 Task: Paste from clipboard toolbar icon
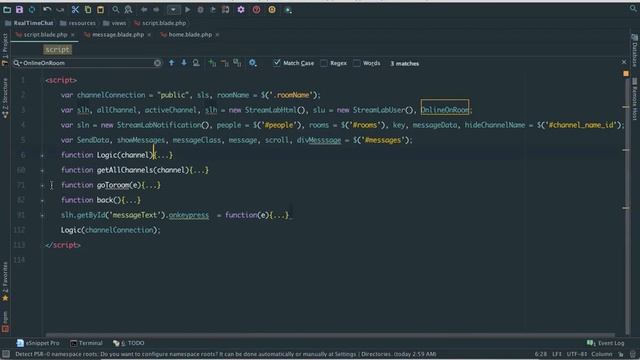tap(100, 9)
